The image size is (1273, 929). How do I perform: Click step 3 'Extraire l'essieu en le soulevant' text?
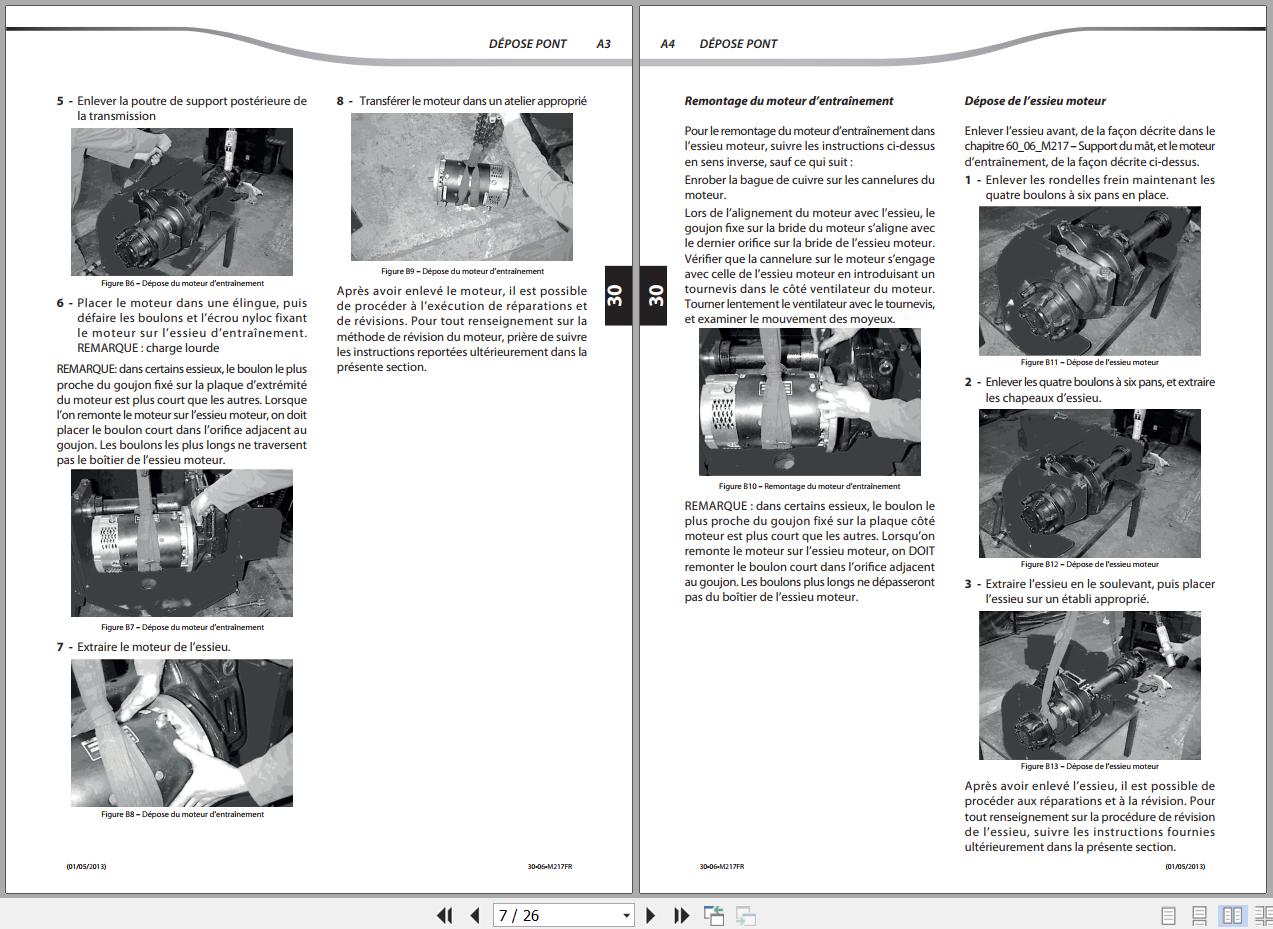[x=1090, y=591]
